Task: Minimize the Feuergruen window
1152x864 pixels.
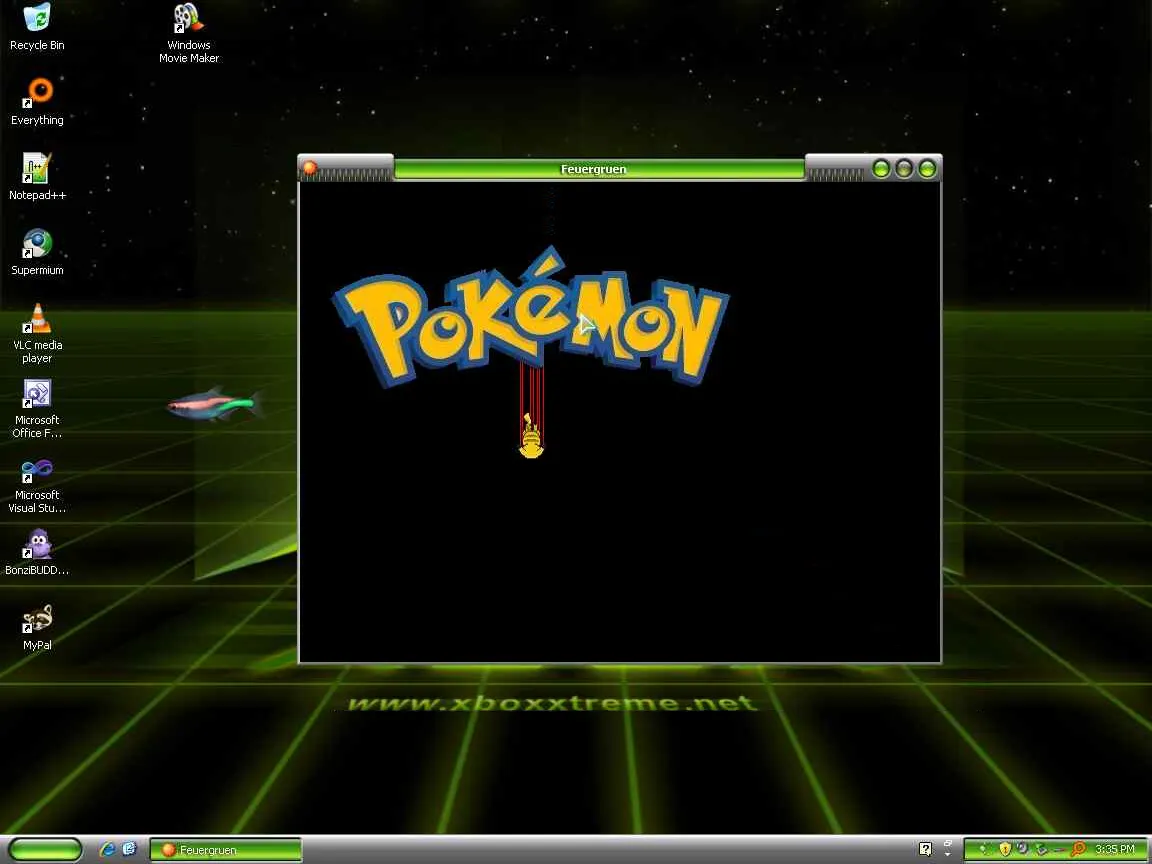Action: [881, 169]
